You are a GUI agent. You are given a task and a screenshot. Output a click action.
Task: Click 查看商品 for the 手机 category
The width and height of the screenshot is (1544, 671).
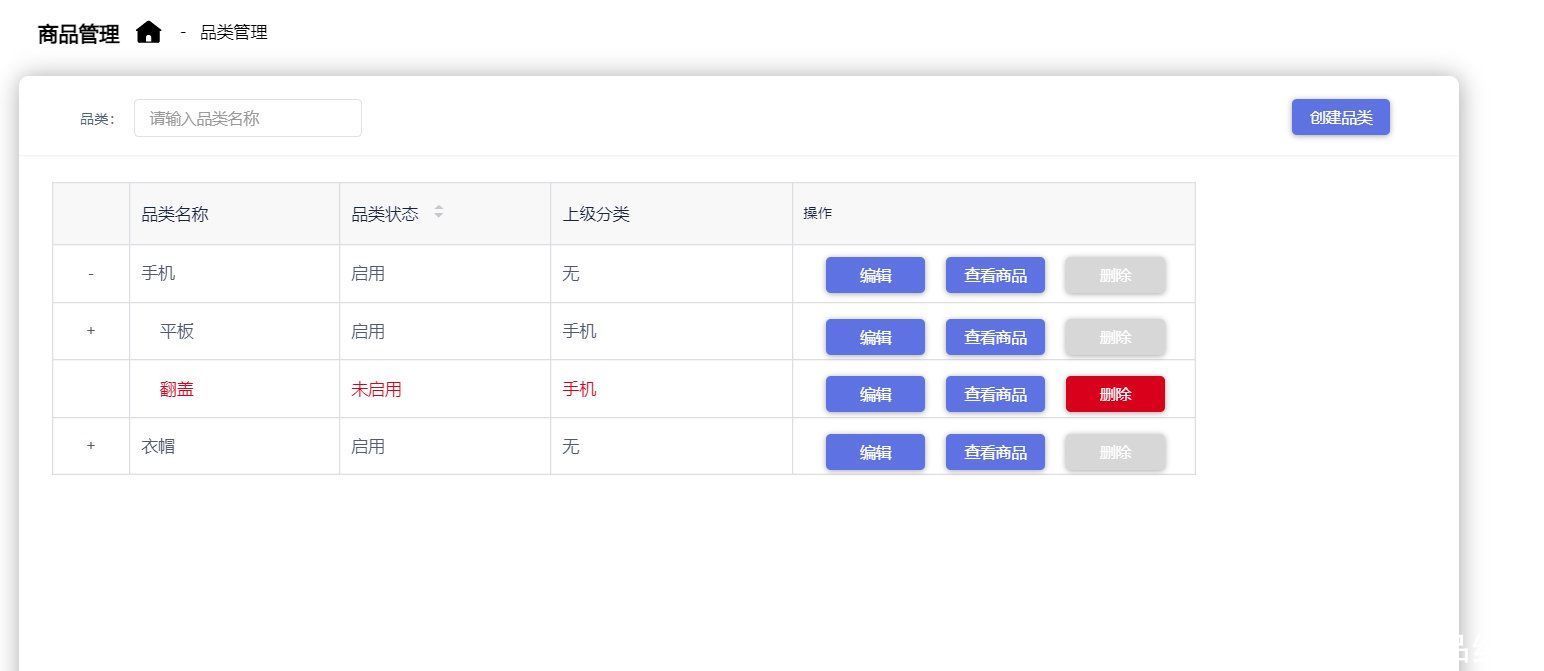click(x=994, y=275)
